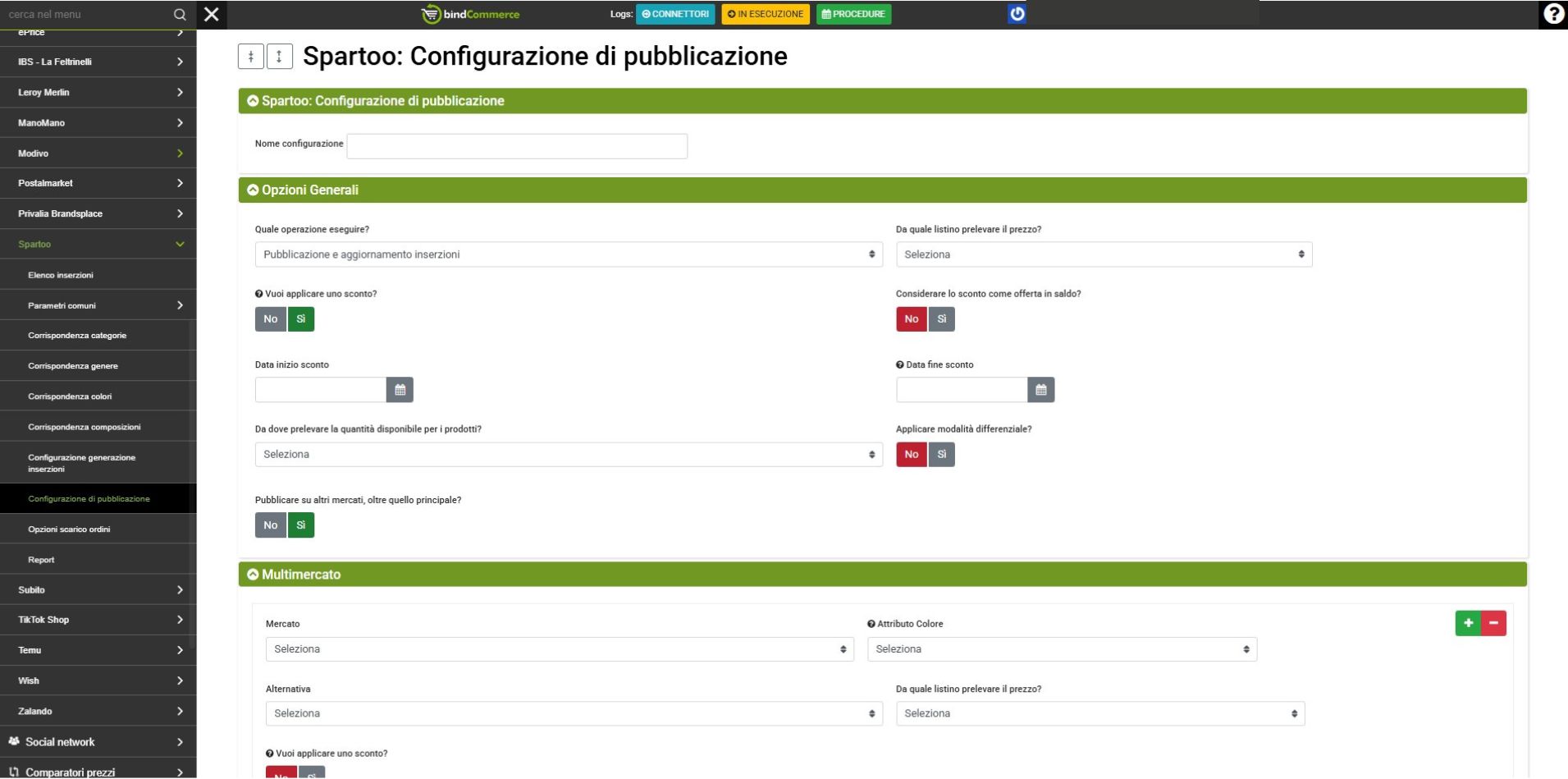Remove market row with red minus
The width and height of the screenshot is (1568, 779).
(x=1493, y=623)
